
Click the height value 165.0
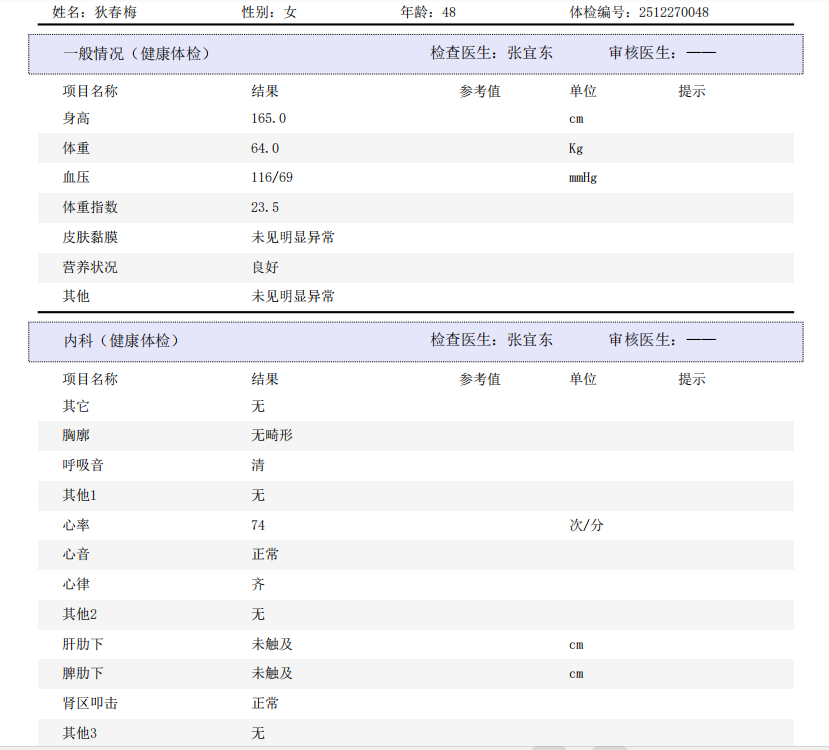click(269, 119)
